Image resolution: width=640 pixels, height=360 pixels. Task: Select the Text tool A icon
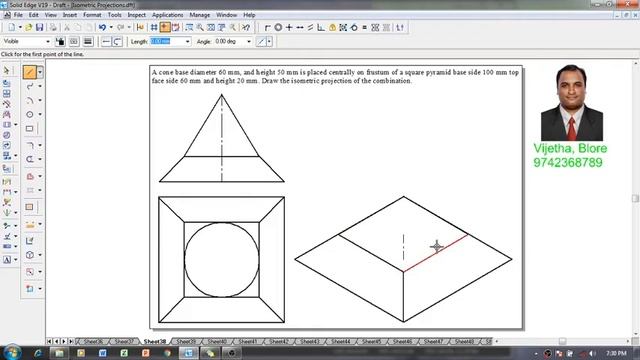(7, 260)
